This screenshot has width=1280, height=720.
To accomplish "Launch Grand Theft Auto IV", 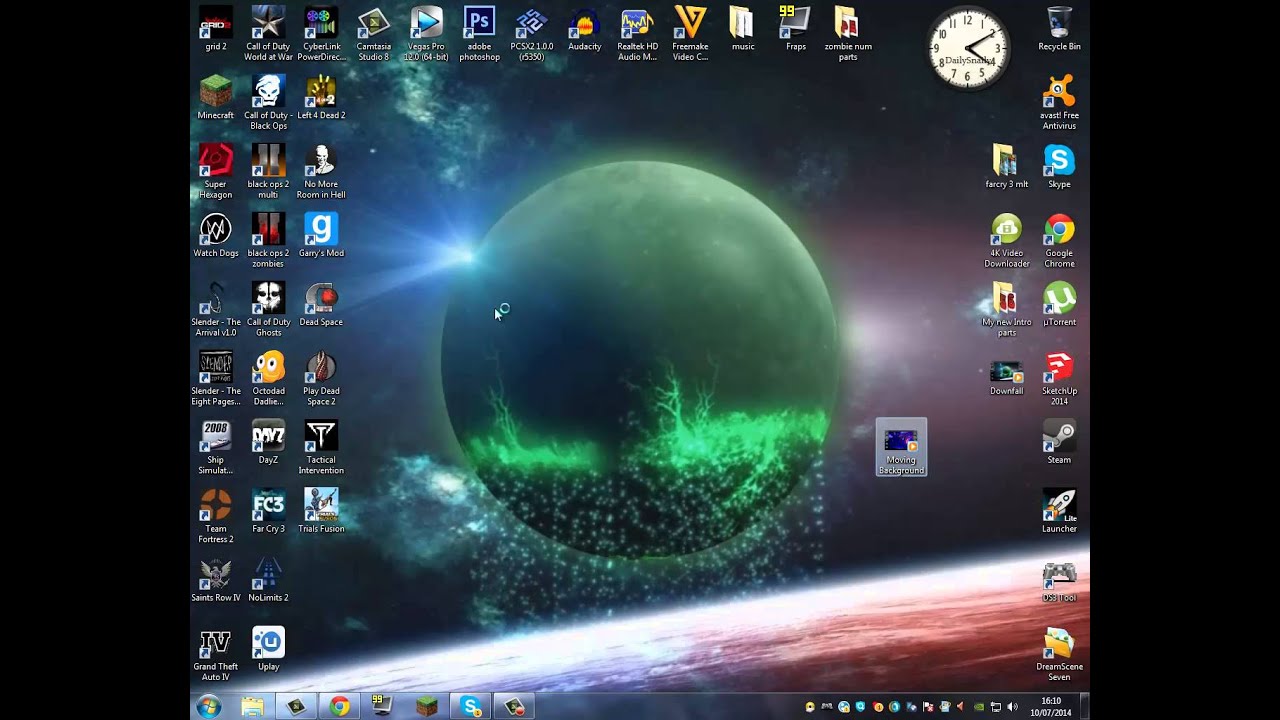I will [215, 644].
